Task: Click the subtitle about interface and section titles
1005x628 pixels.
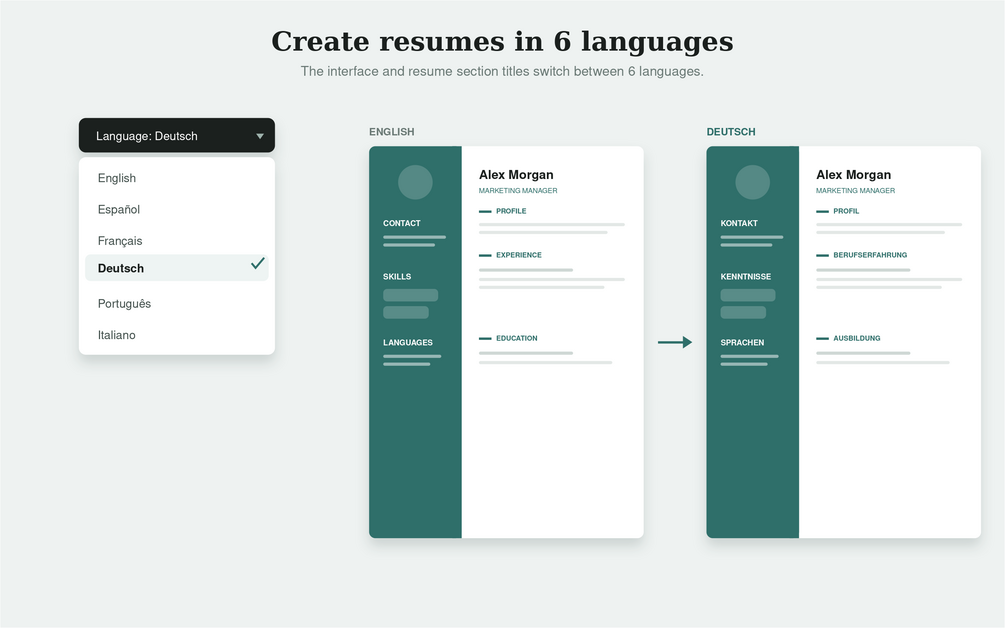Action: (502, 71)
